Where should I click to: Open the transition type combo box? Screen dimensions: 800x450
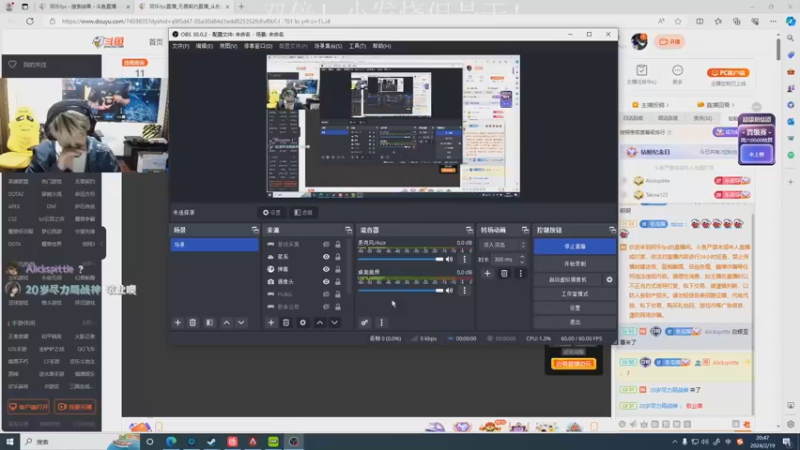click(x=504, y=245)
